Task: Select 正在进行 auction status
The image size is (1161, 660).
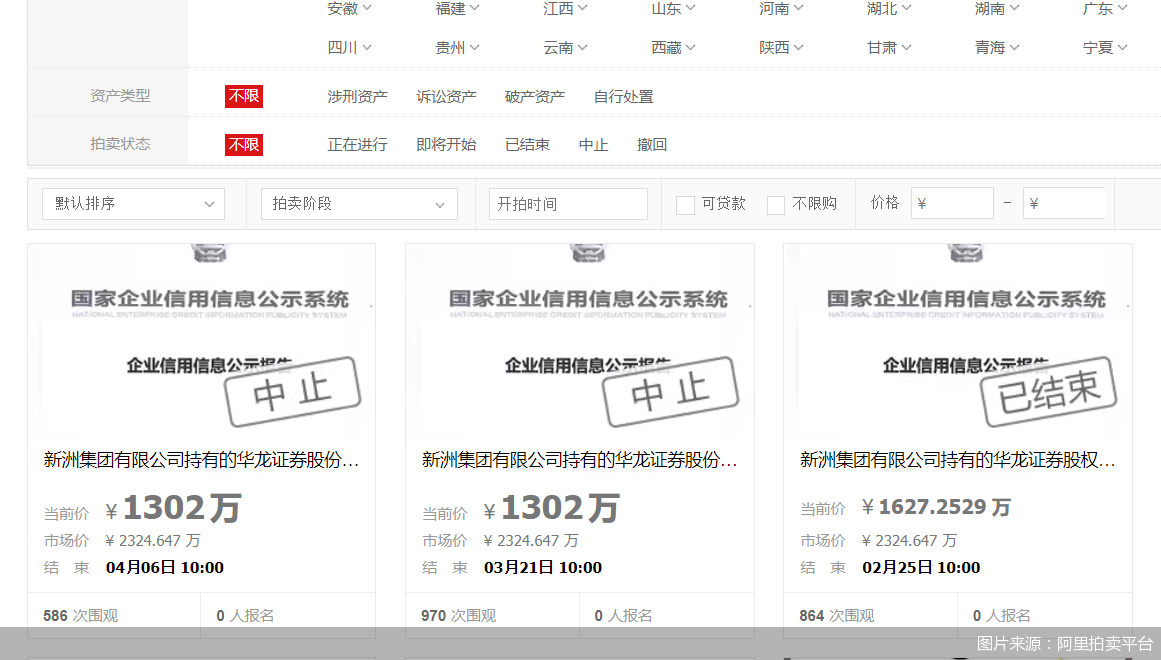Action: click(357, 145)
